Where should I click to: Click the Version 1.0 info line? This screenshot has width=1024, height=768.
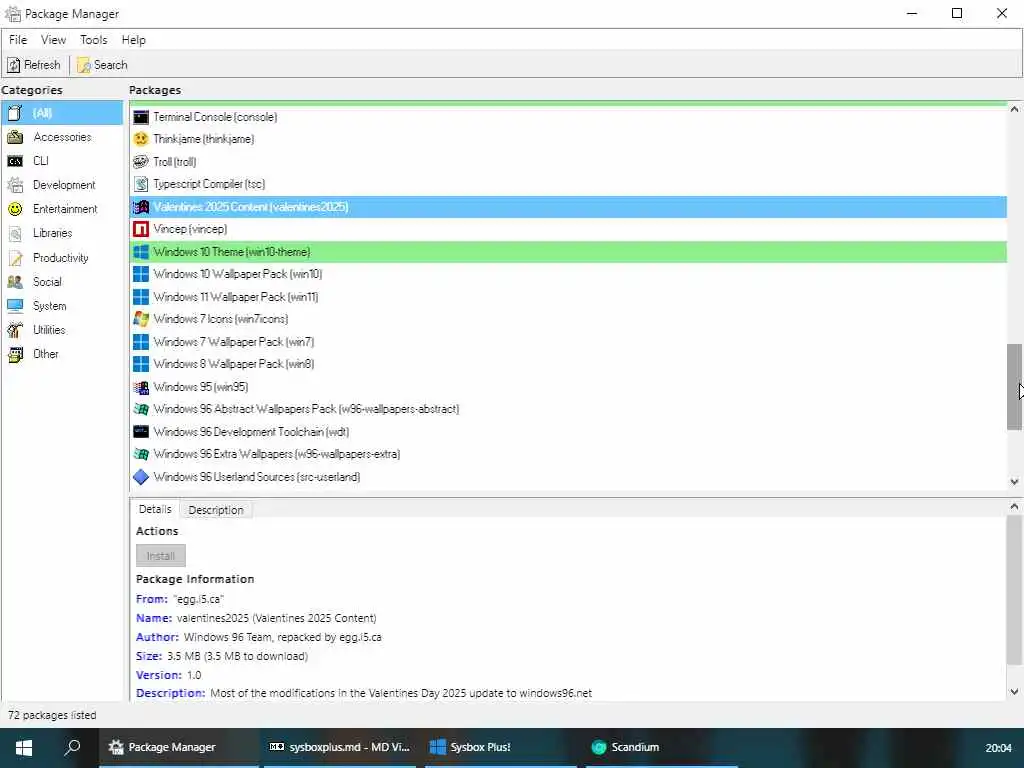tap(168, 675)
